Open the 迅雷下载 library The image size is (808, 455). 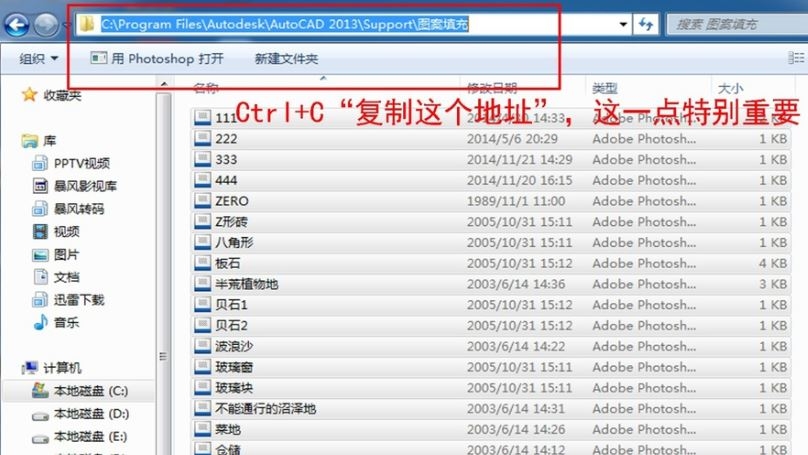tap(68, 300)
